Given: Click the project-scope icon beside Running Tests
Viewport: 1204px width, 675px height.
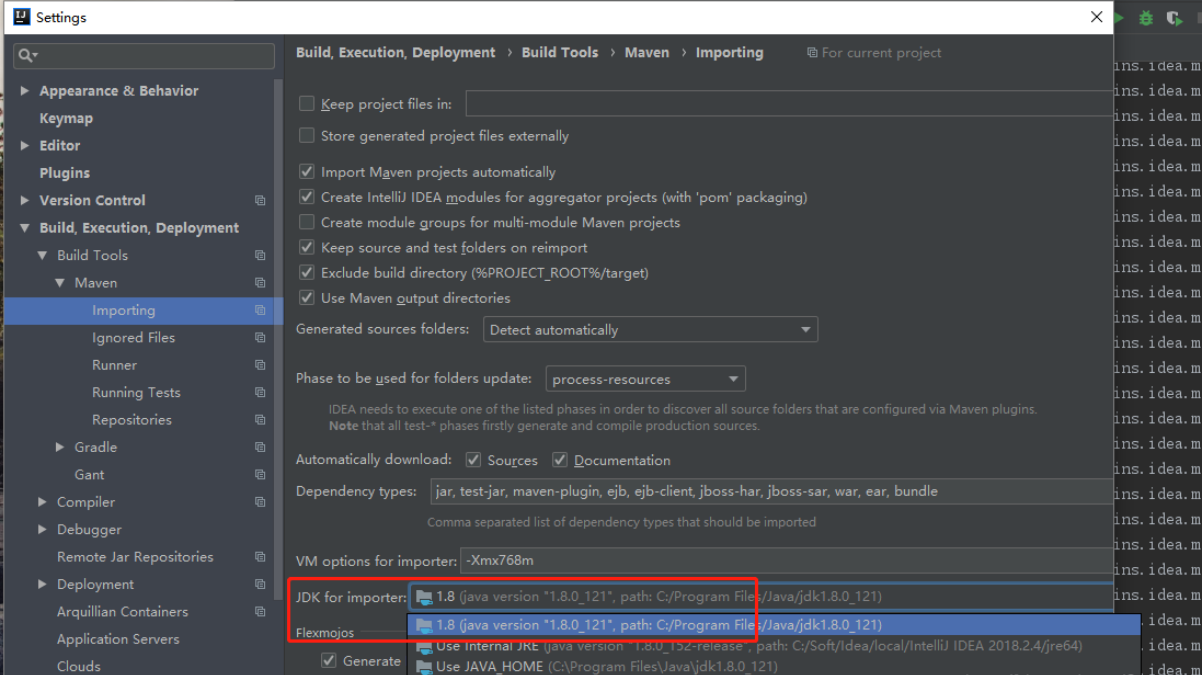Looking at the screenshot, I should [260, 393].
